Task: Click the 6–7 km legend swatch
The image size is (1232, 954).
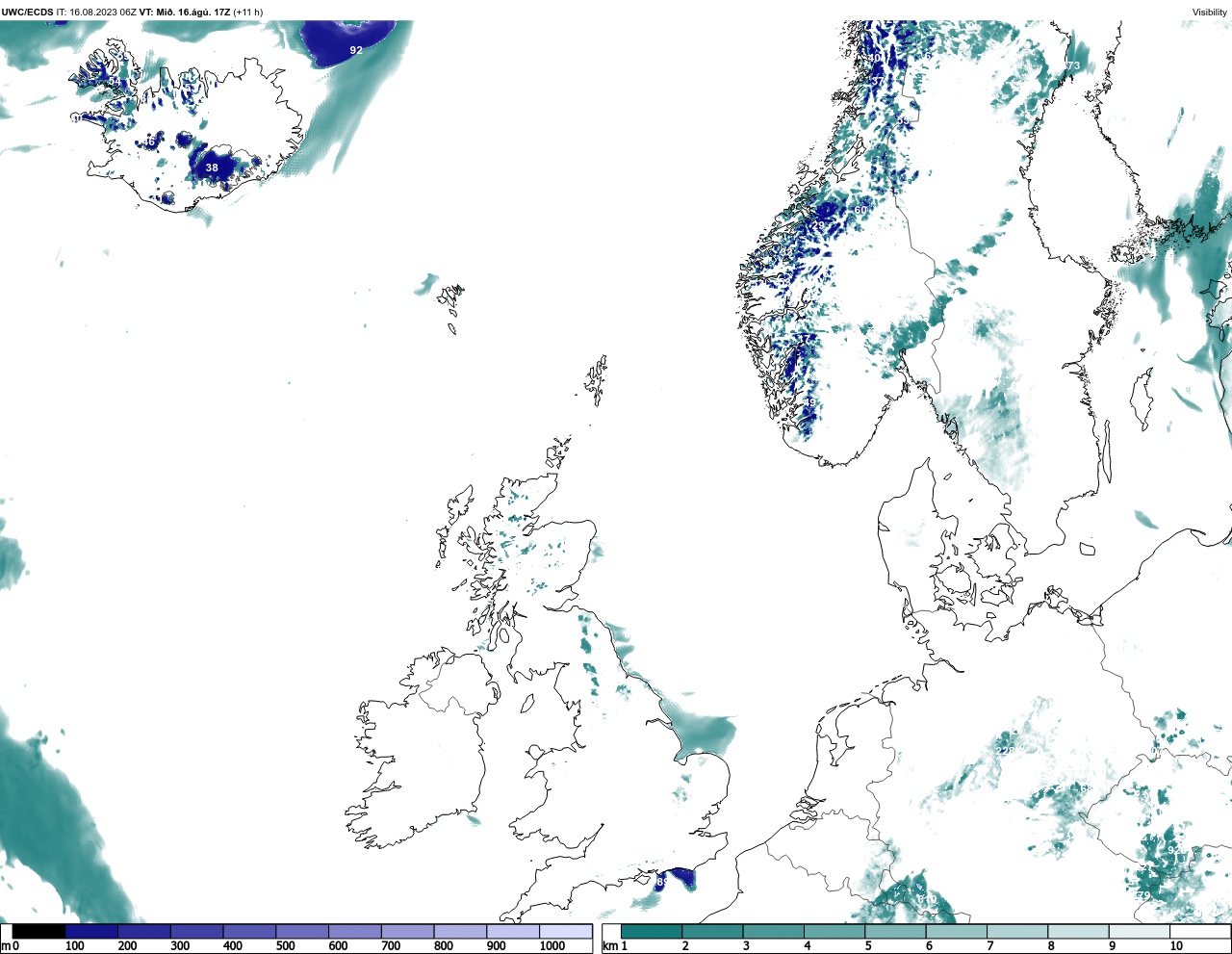Action: [956, 932]
